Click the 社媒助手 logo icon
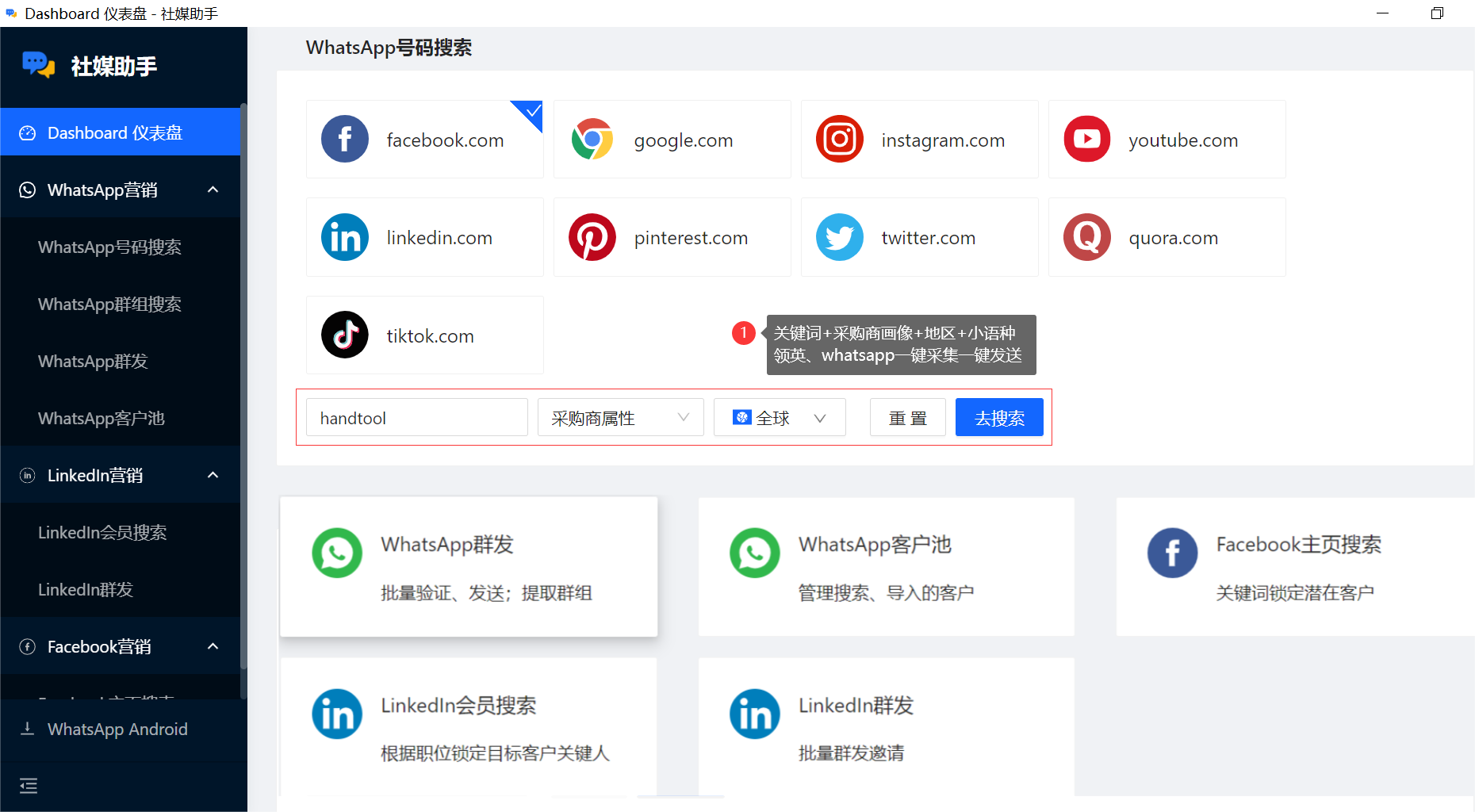Viewport: 1475px width, 812px height. (x=38, y=65)
